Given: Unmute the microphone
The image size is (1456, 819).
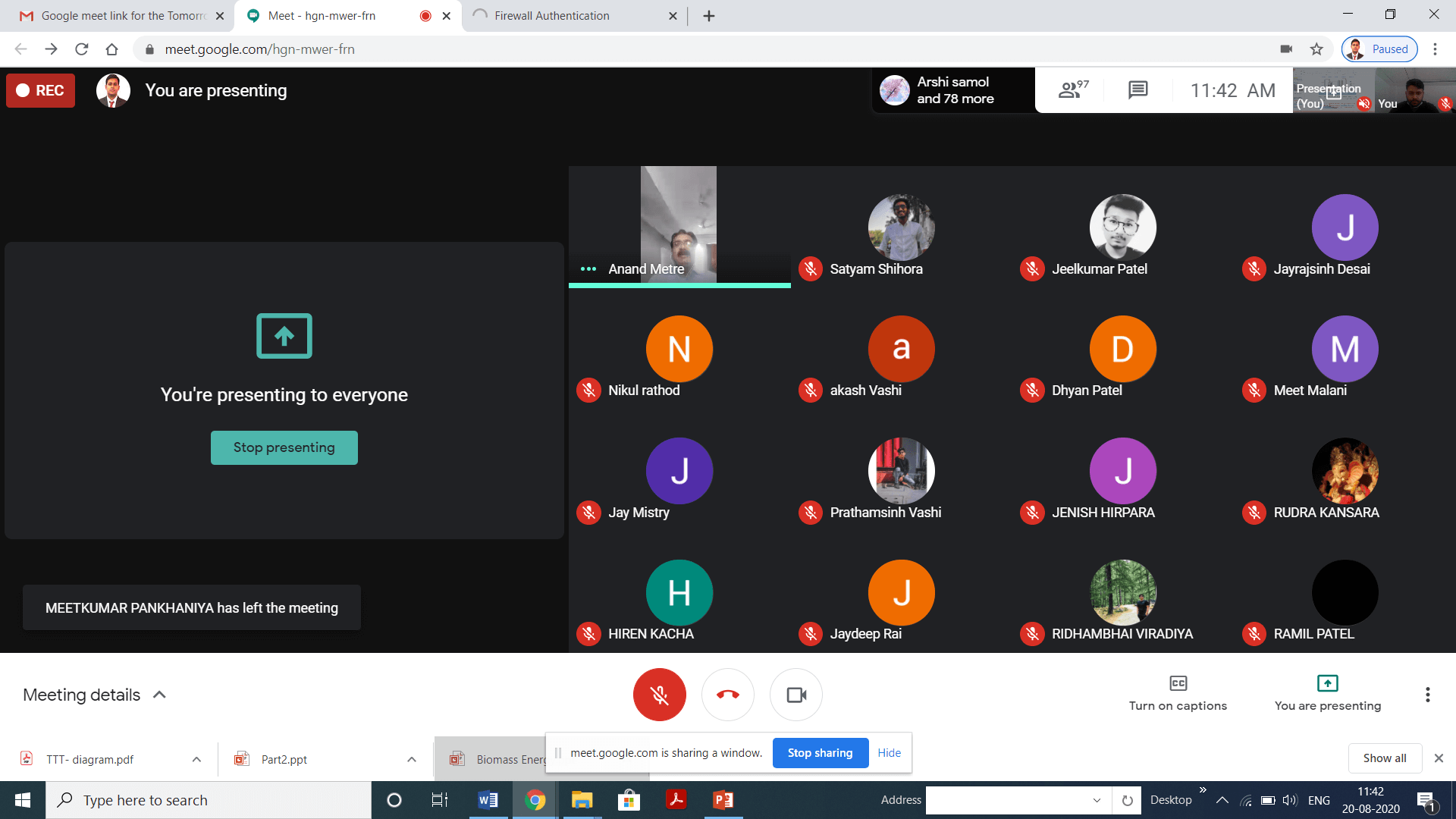Looking at the screenshot, I should [659, 695].
